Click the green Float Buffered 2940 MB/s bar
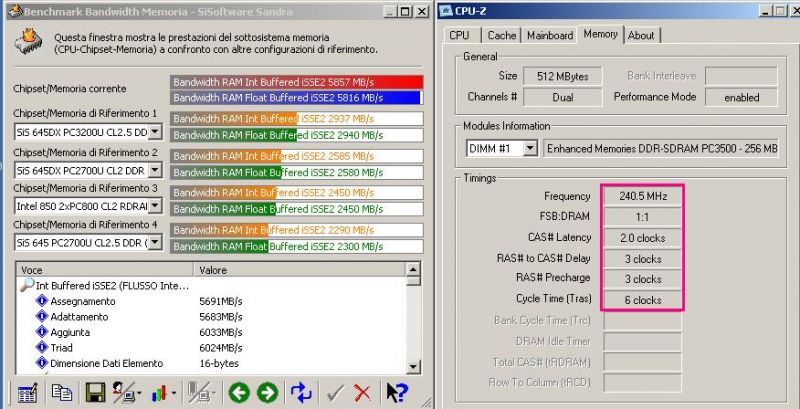This screenshot has height=409, width=800. 296,135
